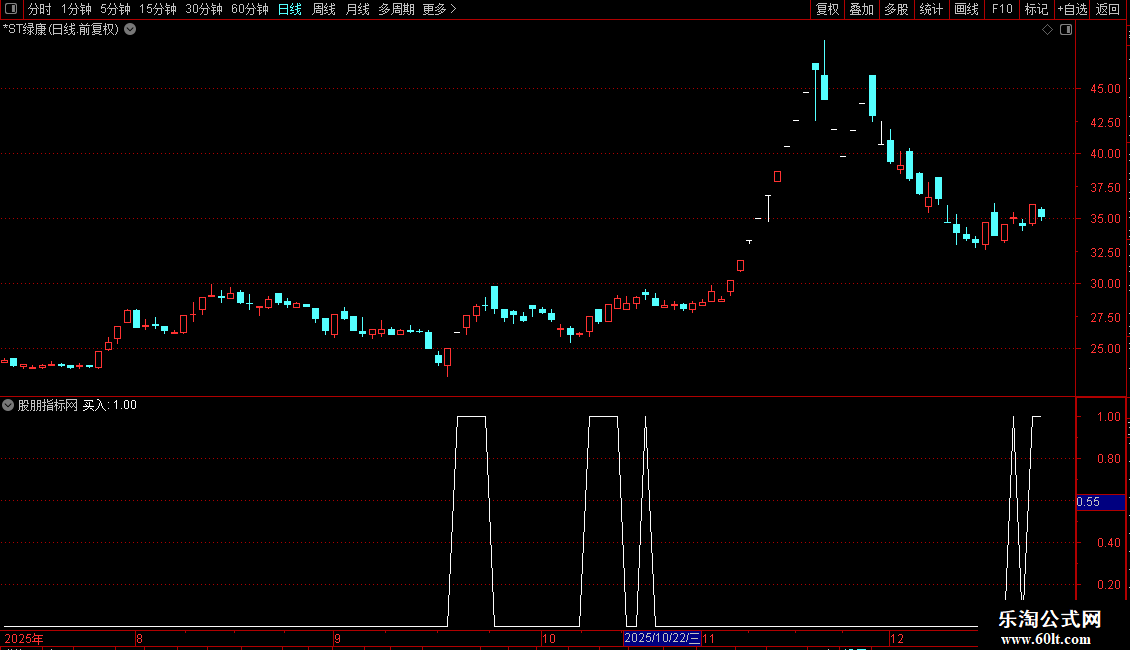Click the month 10 time axis label

pos(548,638)
